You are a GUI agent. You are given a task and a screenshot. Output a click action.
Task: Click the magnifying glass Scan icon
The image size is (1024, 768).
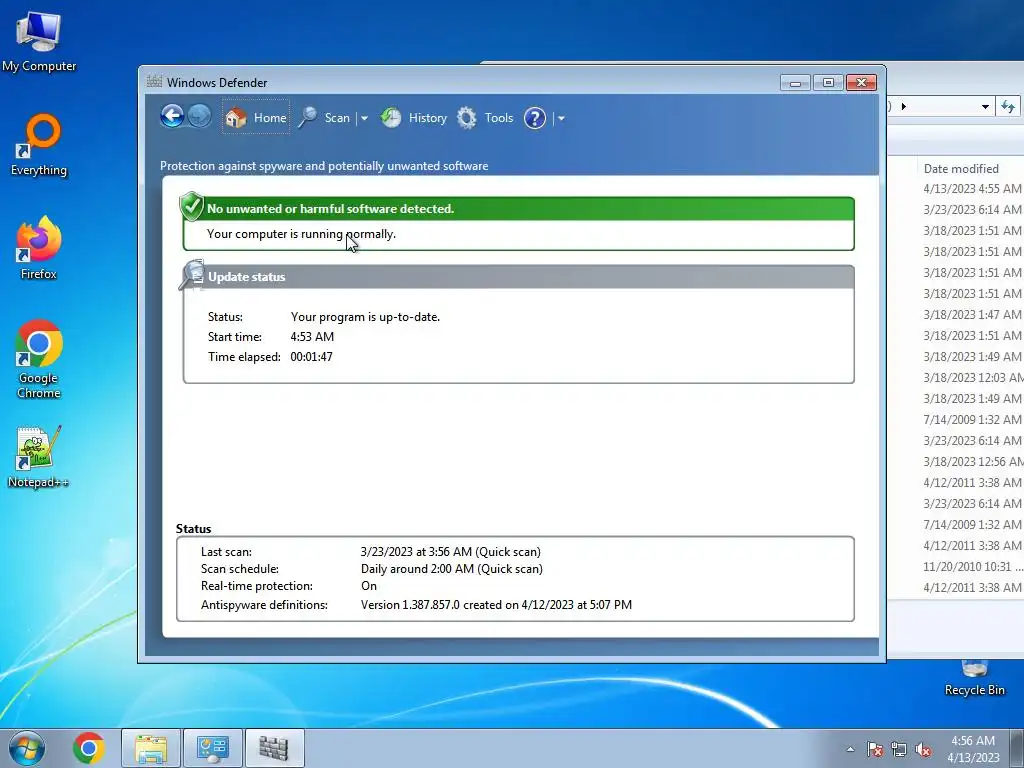tap(308, 118)
